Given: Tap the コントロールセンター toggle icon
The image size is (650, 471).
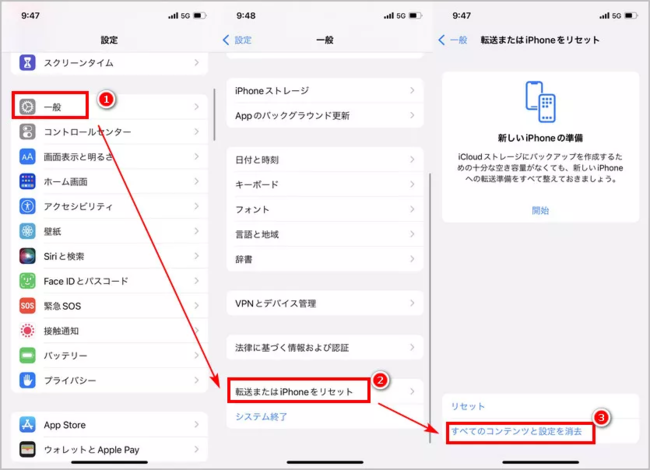Looking at the screenshot, I should coord(27,132).
